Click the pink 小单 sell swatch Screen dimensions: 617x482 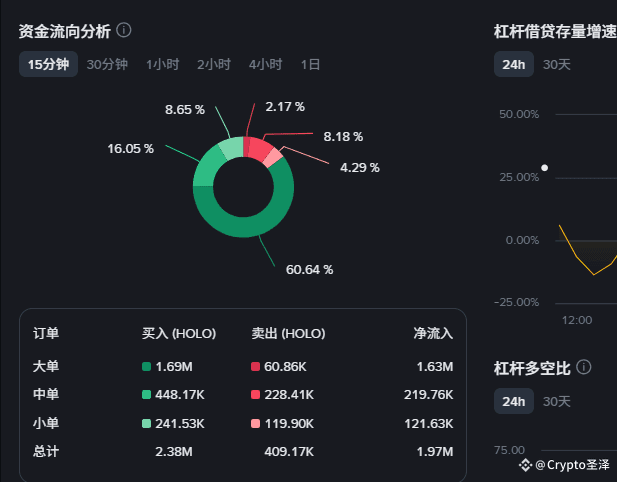tap(255, 423)
